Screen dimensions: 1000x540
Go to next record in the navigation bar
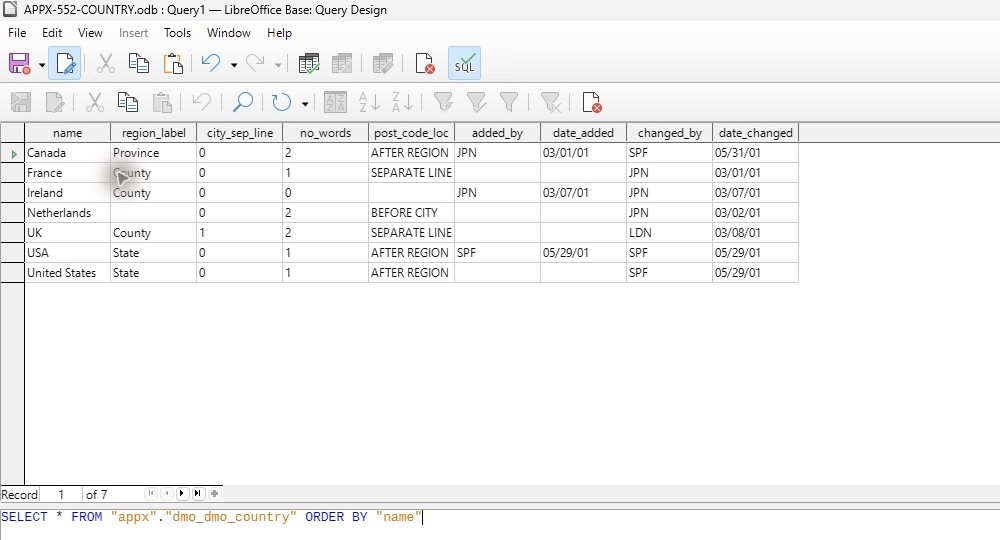(182, 493)
